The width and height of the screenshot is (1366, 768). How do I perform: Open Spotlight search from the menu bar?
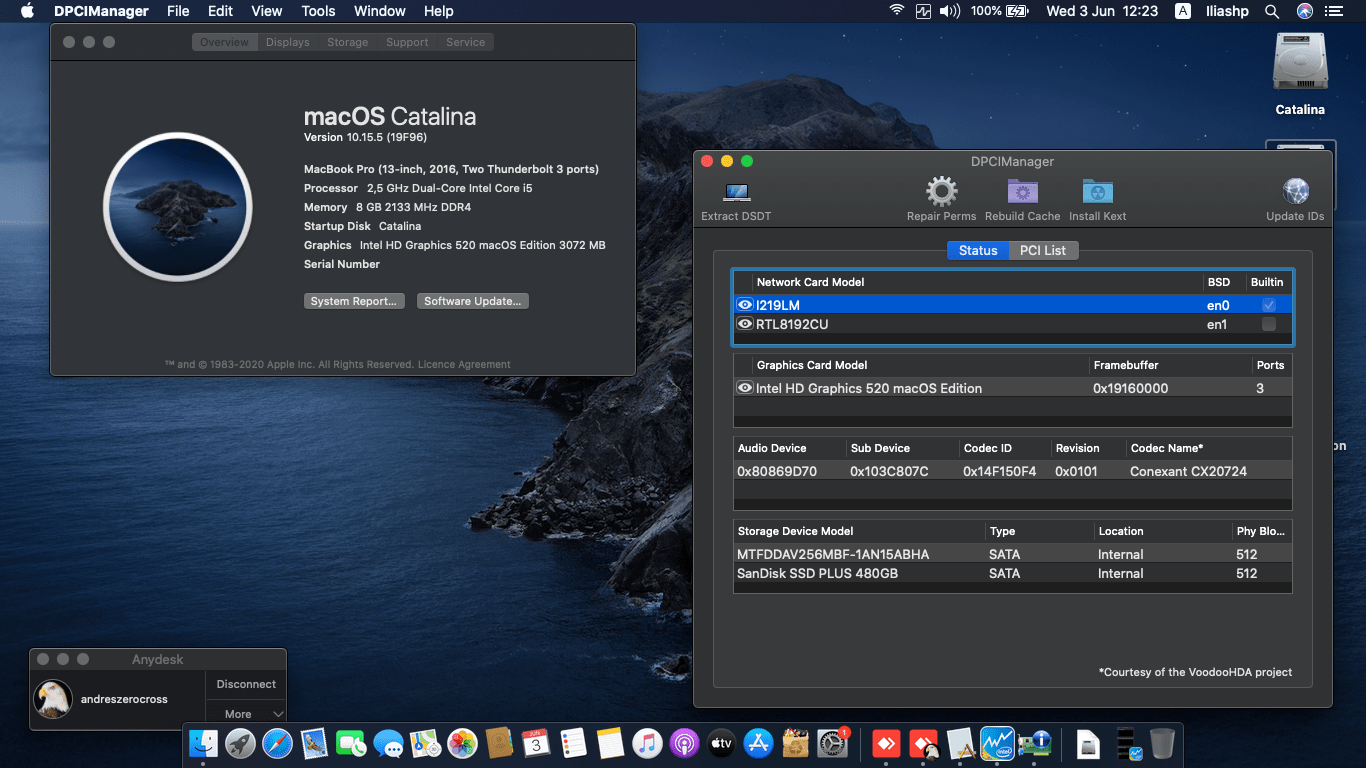click(1271, 11)
